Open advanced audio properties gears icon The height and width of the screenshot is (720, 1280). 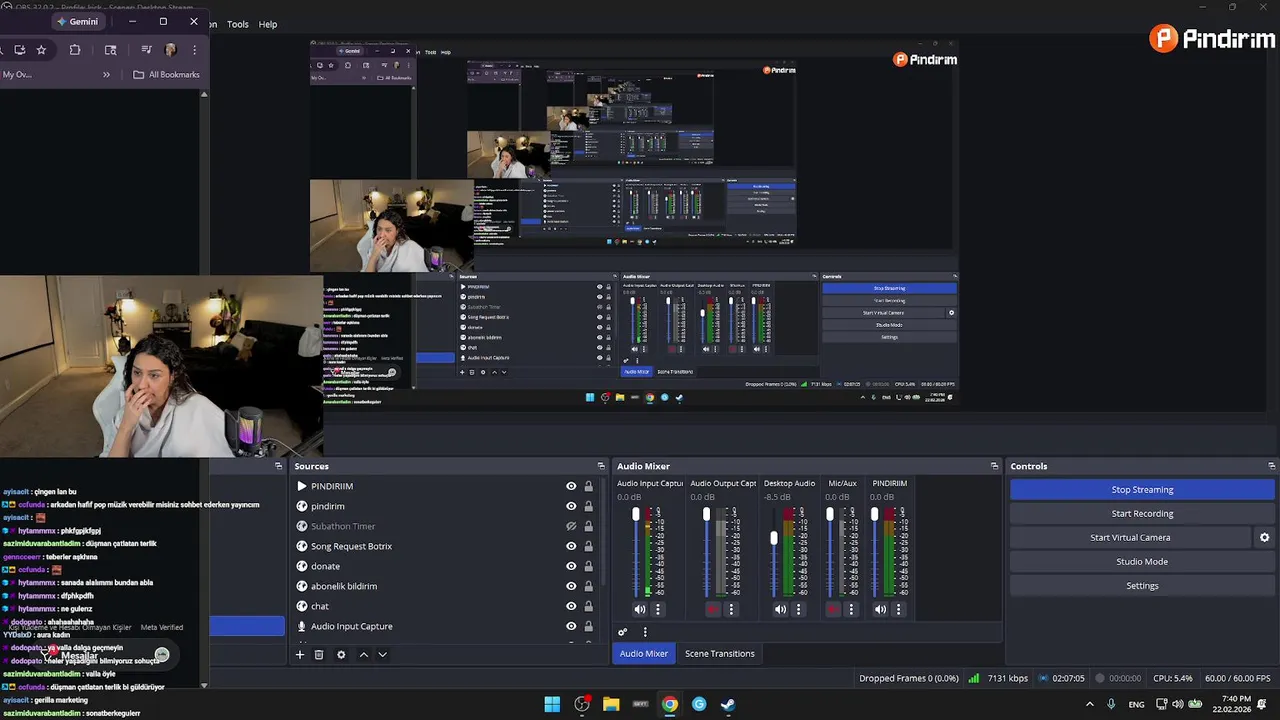(622, 632)
